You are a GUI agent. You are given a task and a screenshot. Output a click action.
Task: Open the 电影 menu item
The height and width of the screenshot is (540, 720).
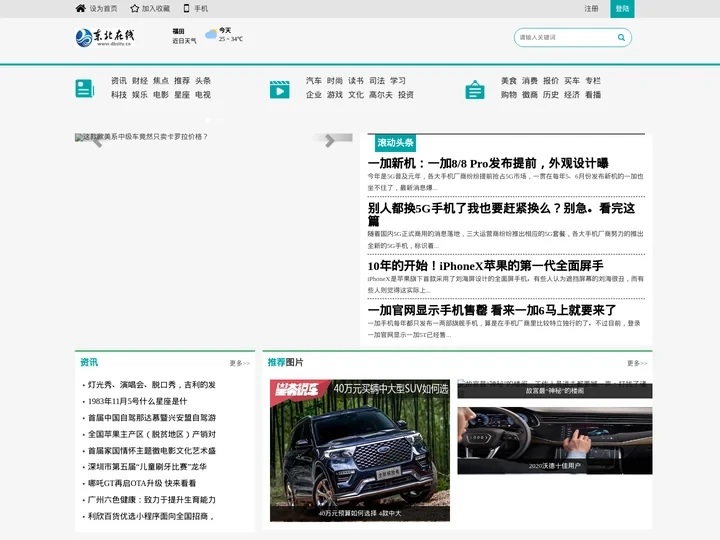pos(161,95)
